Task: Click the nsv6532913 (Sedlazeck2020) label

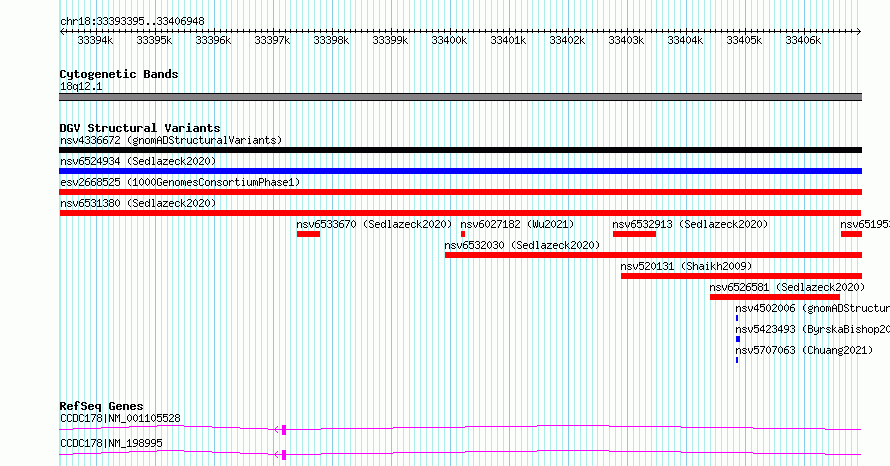Action: 690,224
